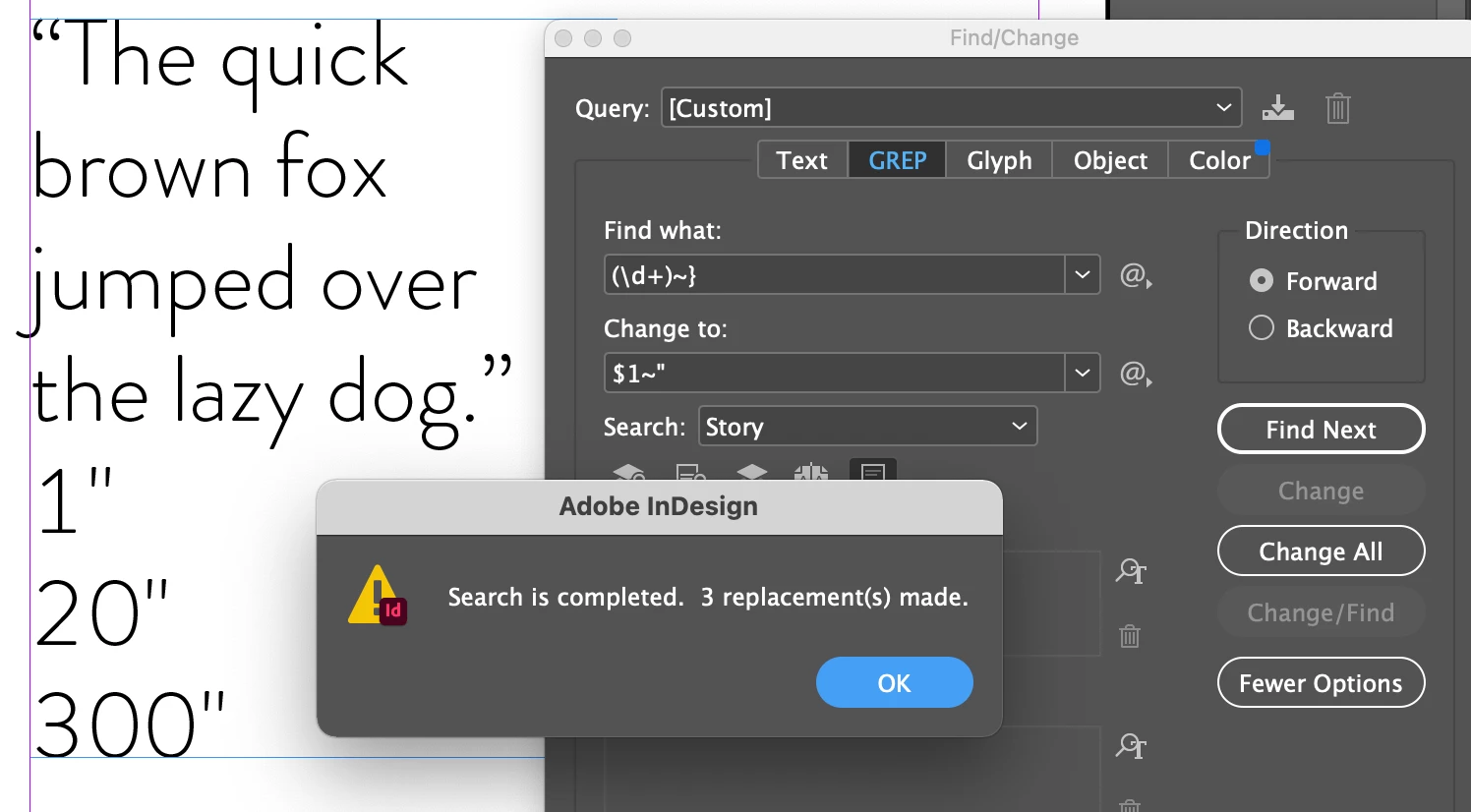Image resolution: width=1471 pixels, height=812 pixels.
Task: Click the text '300"' in the document
Action: click(131, 723)
